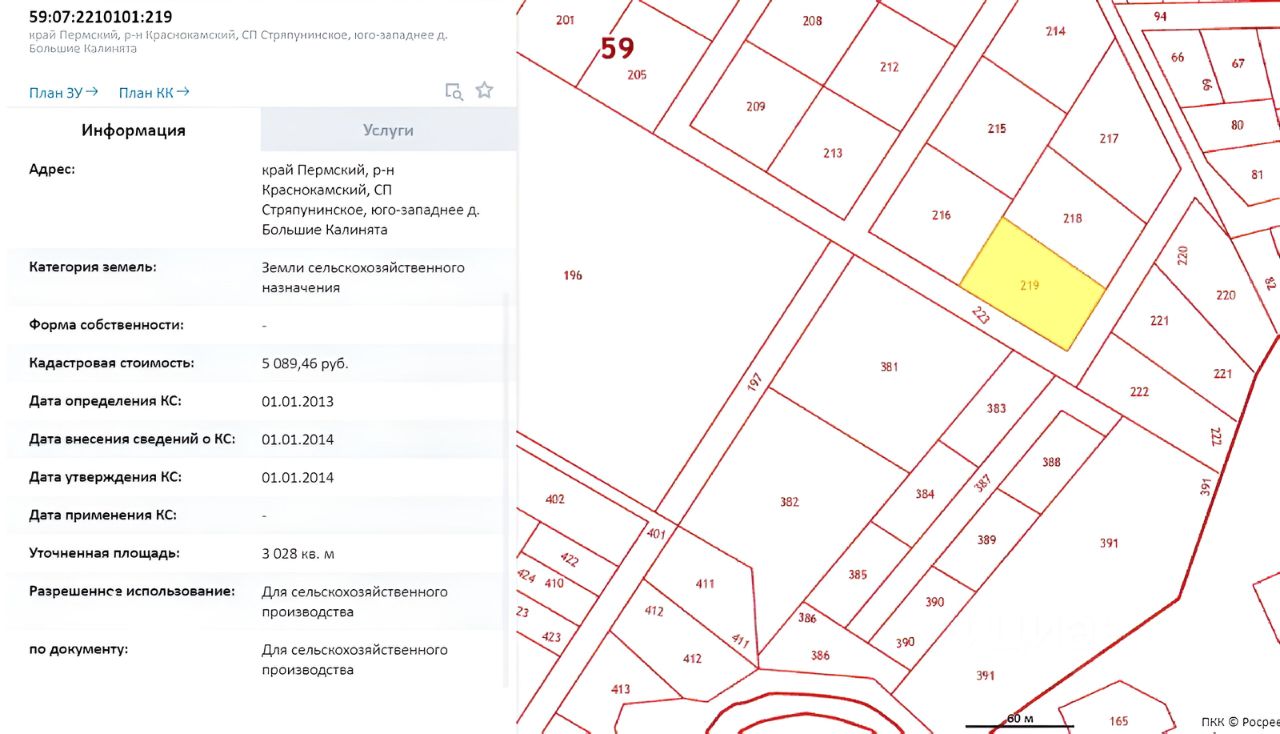Viewport: 1280px width, 734px height.
Task: Click the date in the Дата внесения сведений row
Action: 298,439
